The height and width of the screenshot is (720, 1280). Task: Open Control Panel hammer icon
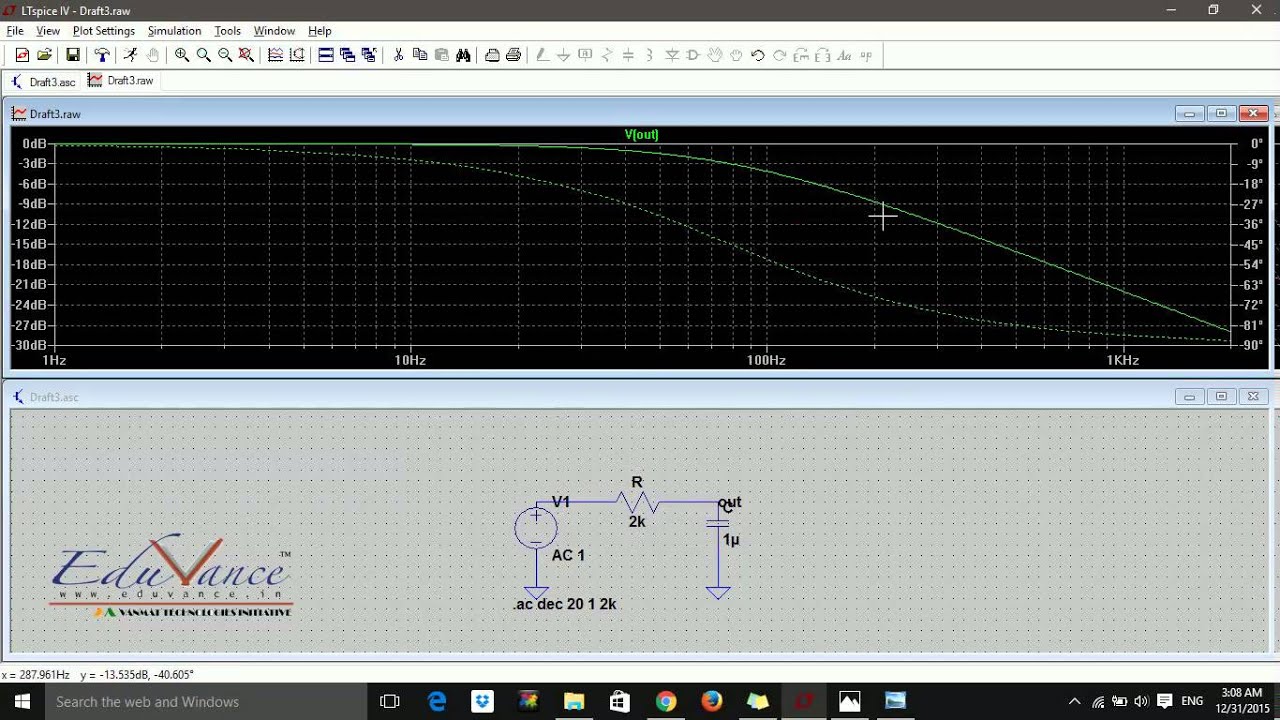[x=102, y=55]
